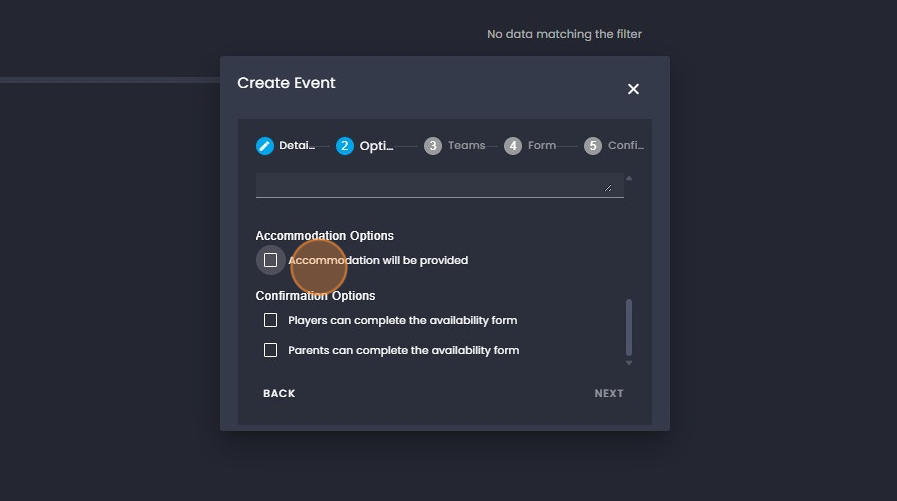897x501 pixels.
Task: Click the scroll-up arrow beside the text area
Action: click(x=629, y=179)
